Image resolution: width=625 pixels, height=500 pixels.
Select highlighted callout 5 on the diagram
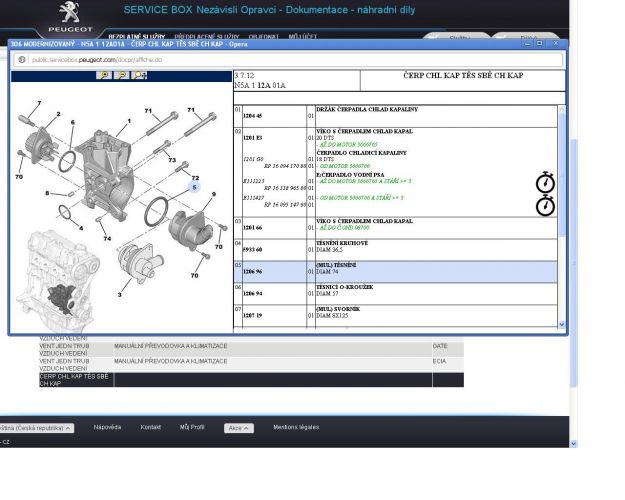(x=194, y=187)
